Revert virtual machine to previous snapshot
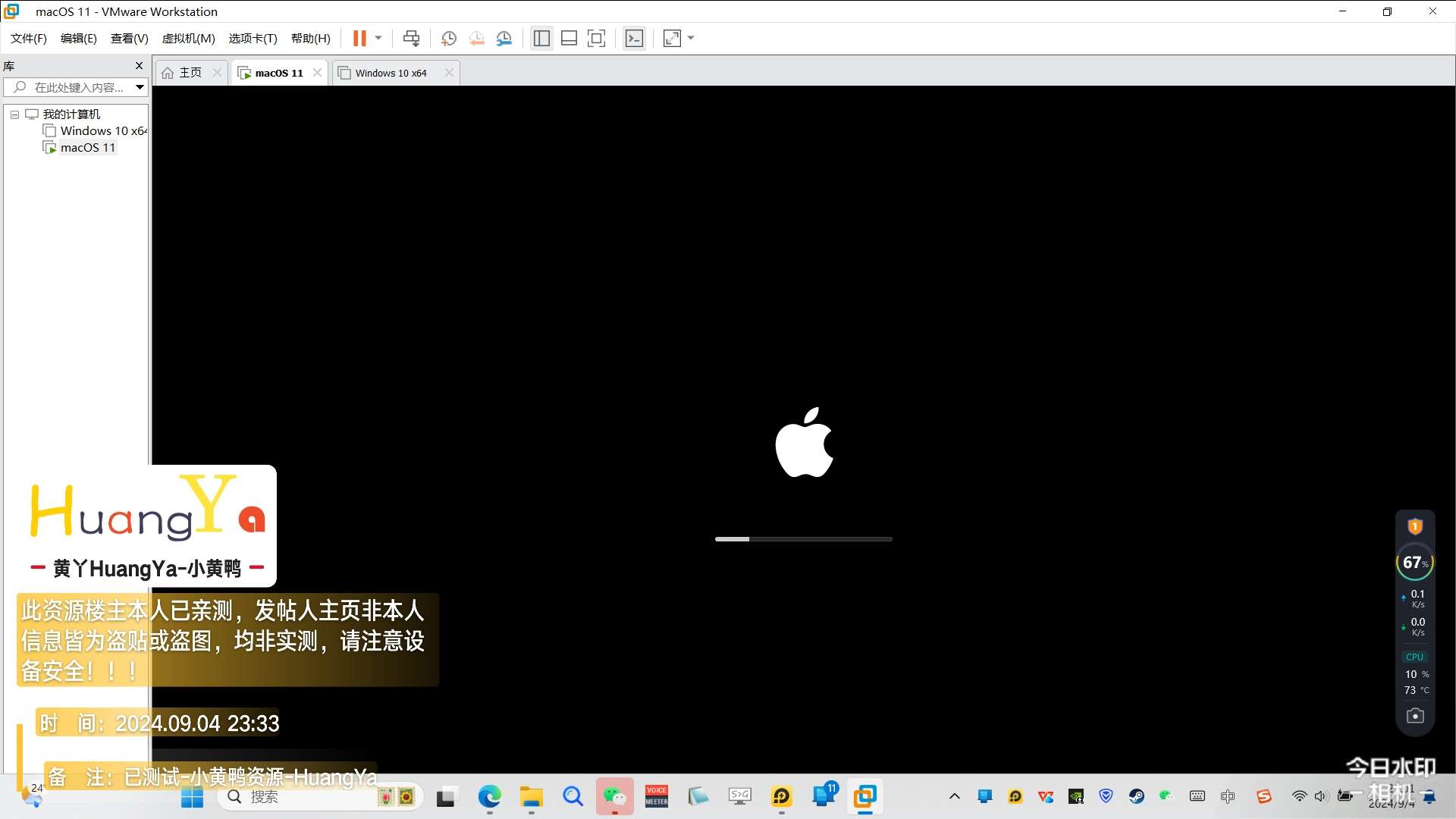The height and width of the screenshot is (819, 1456). point(476,39)
